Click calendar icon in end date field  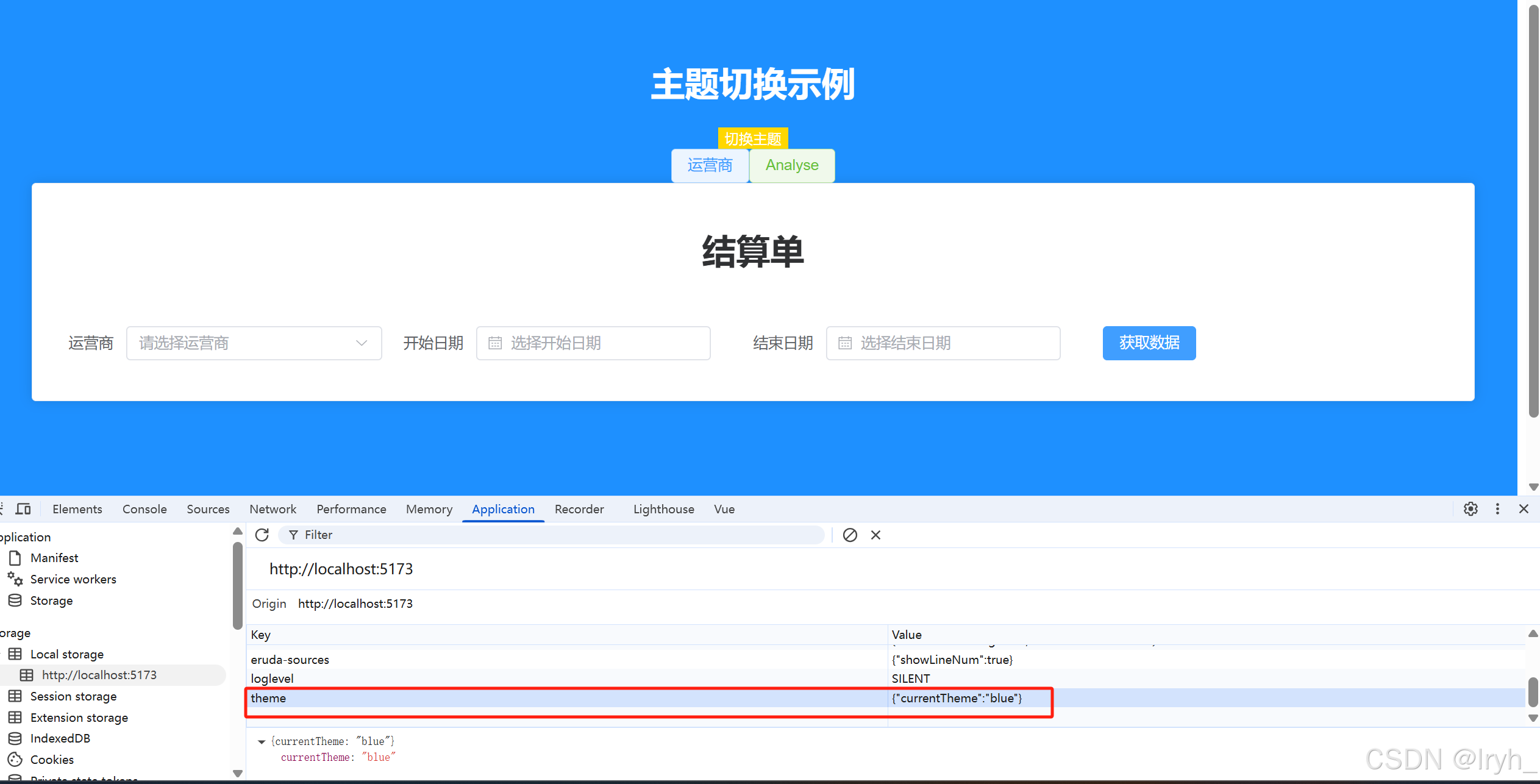[845, 343]
